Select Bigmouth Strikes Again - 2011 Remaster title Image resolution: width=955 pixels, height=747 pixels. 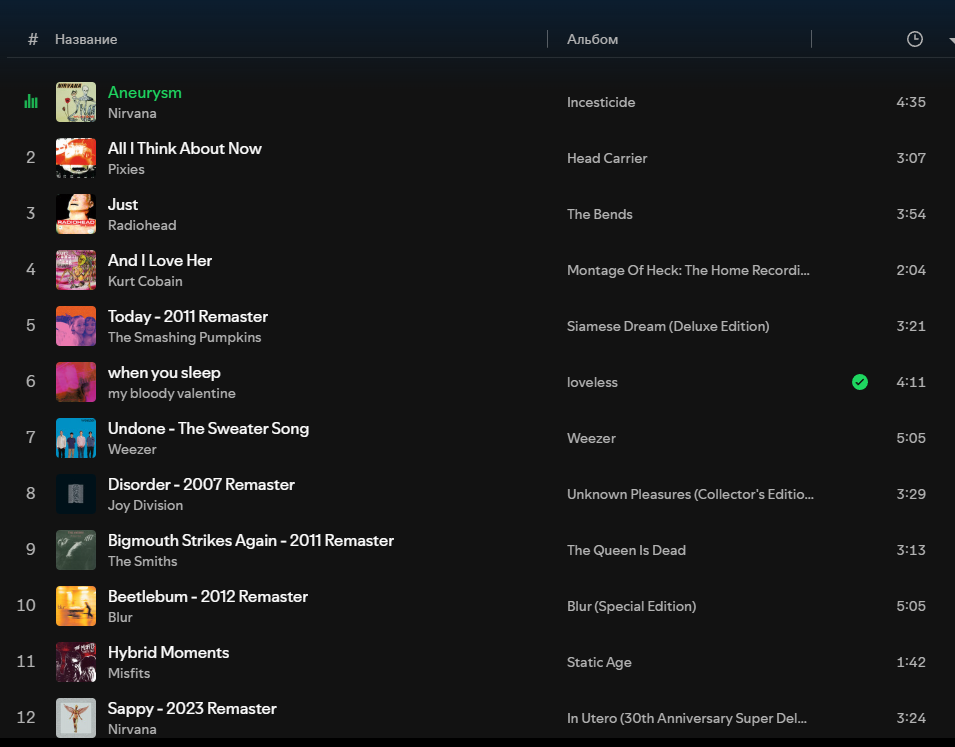251,541
